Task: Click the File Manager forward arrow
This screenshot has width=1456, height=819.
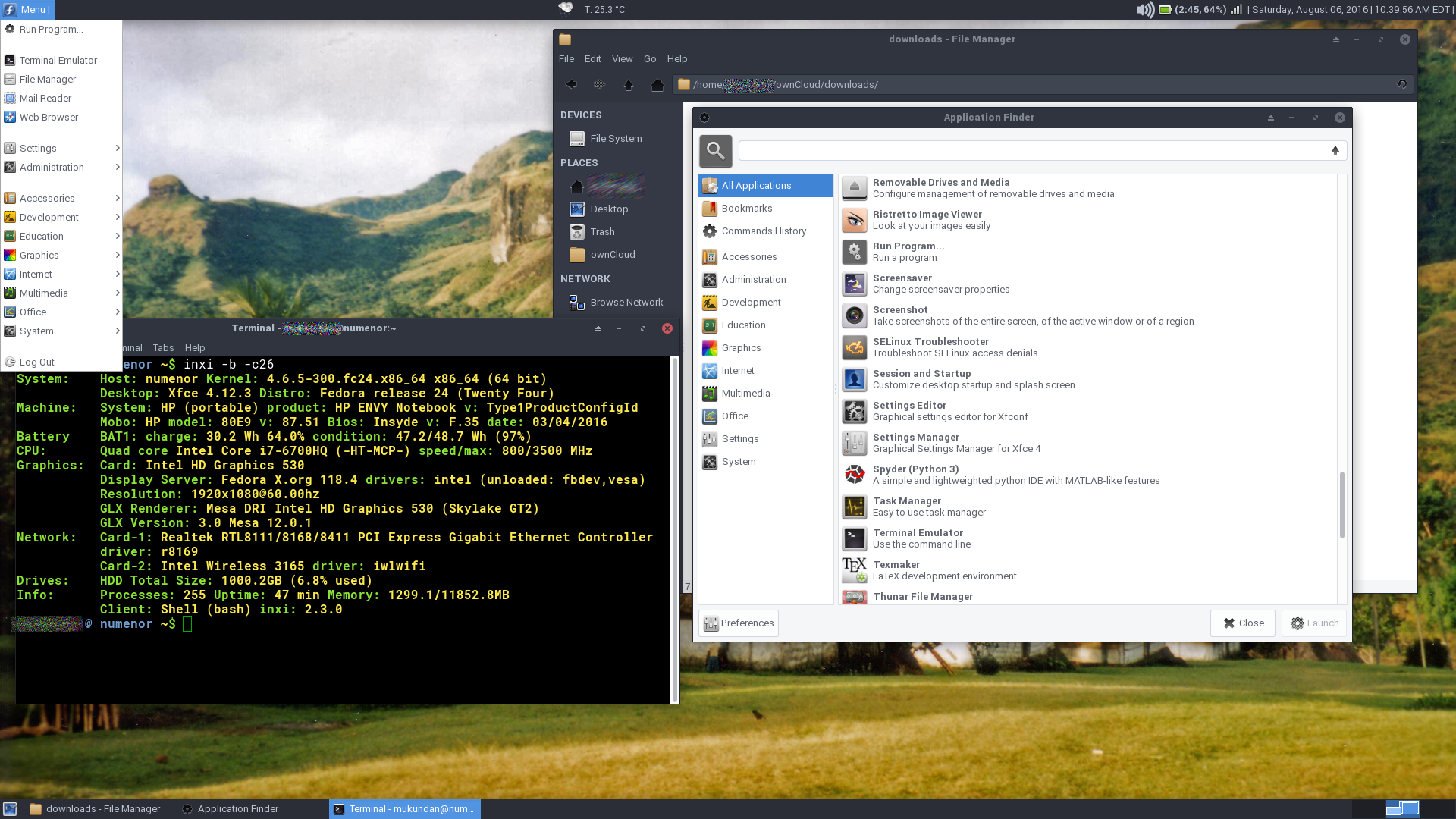Action: click(x=599, y=85)
